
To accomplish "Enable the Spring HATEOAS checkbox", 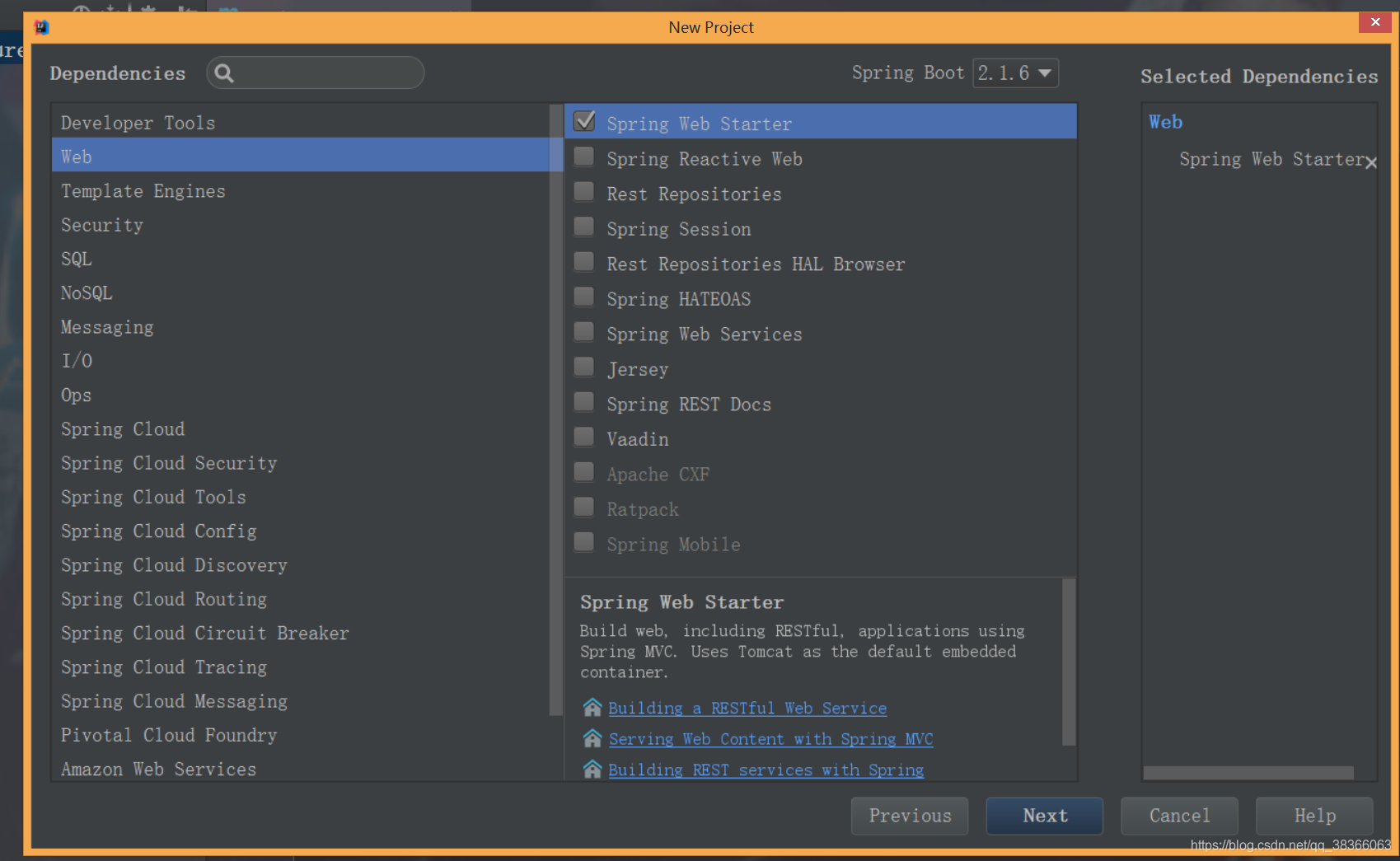I will (584, 297).
